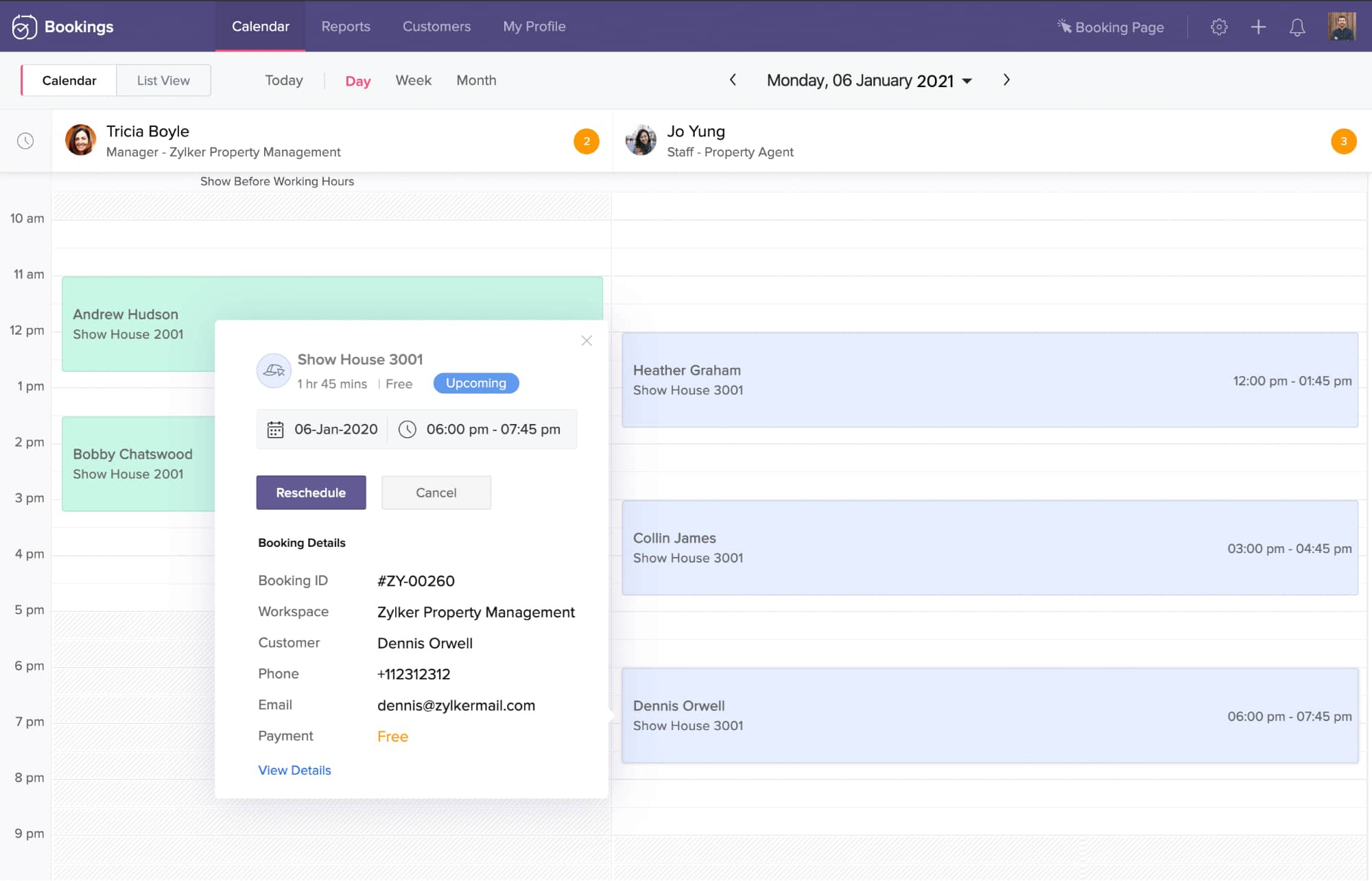Click the notifications bell icon
The image size is (1372, 881).
(x=1297, y=26)
